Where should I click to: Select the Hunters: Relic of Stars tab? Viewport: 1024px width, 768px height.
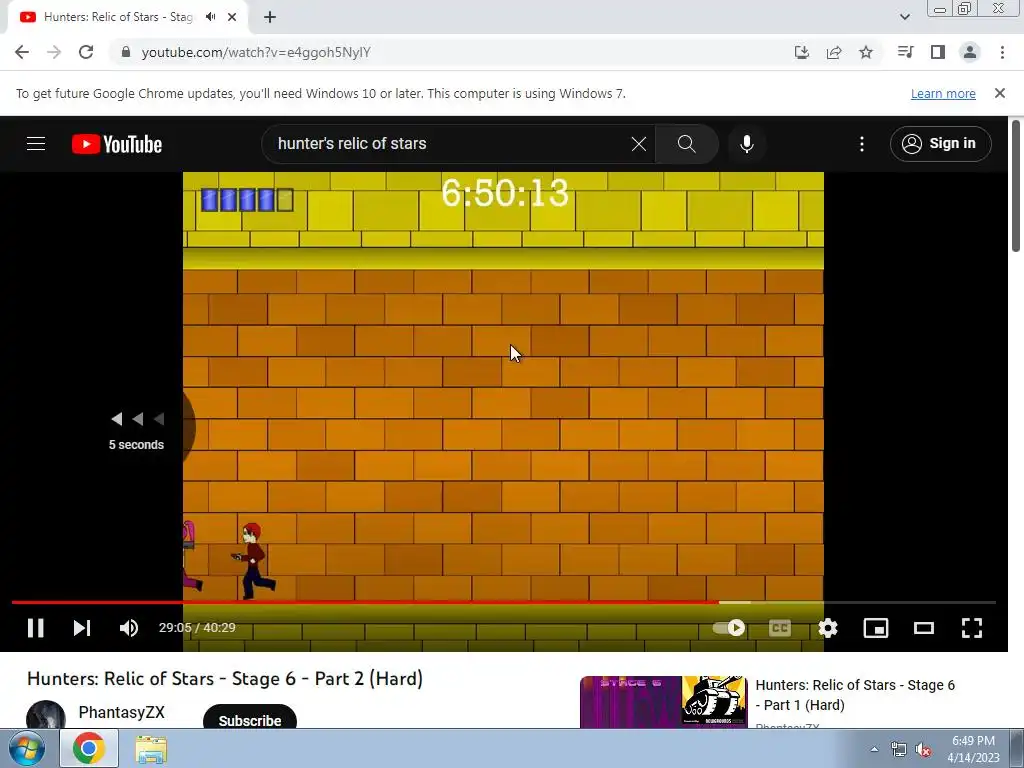click(x=118, y=17)
